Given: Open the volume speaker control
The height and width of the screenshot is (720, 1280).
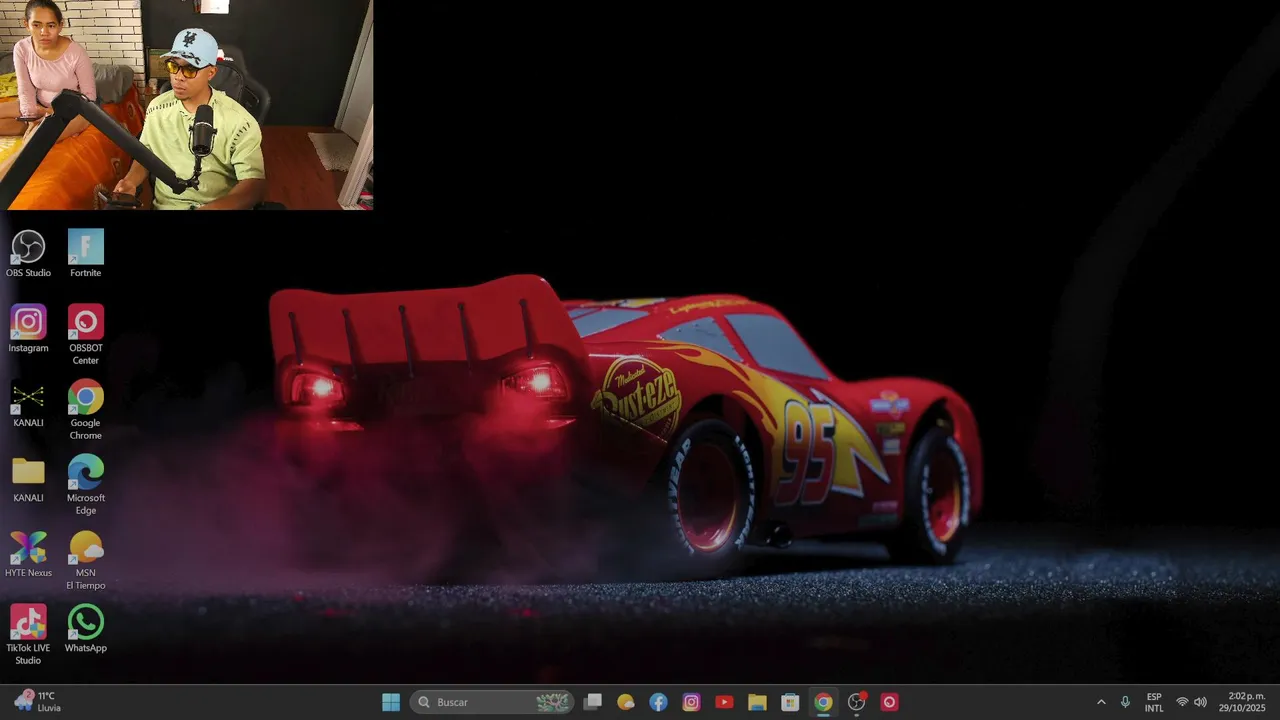Looking at the screenshot, I should 1200,702.
